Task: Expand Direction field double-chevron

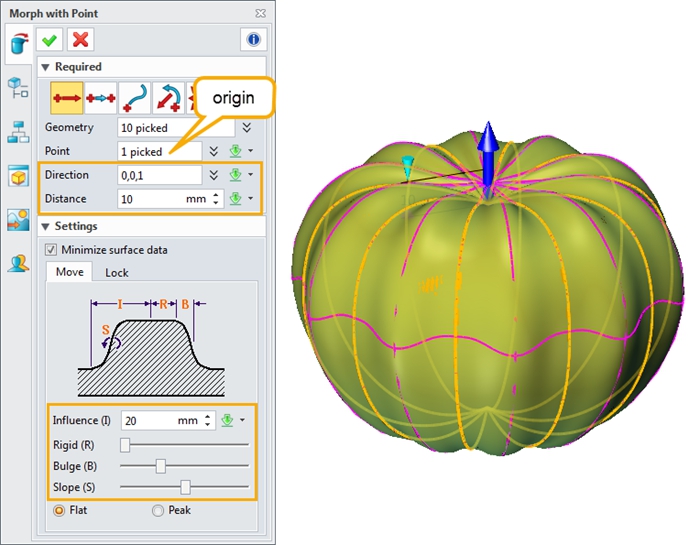Action: tap(214, 175)
